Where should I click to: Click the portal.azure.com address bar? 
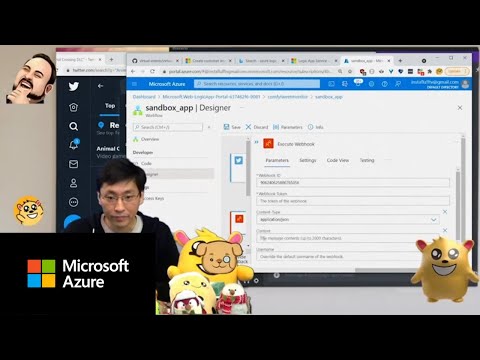(248, 71)
